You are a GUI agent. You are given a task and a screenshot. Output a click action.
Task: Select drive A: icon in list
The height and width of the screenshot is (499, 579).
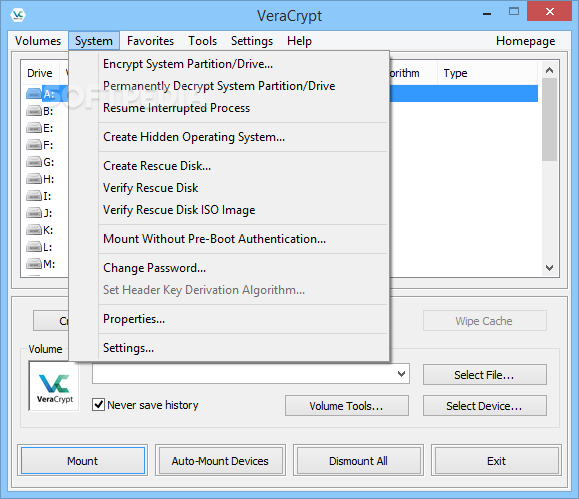[x=34, y=94]
